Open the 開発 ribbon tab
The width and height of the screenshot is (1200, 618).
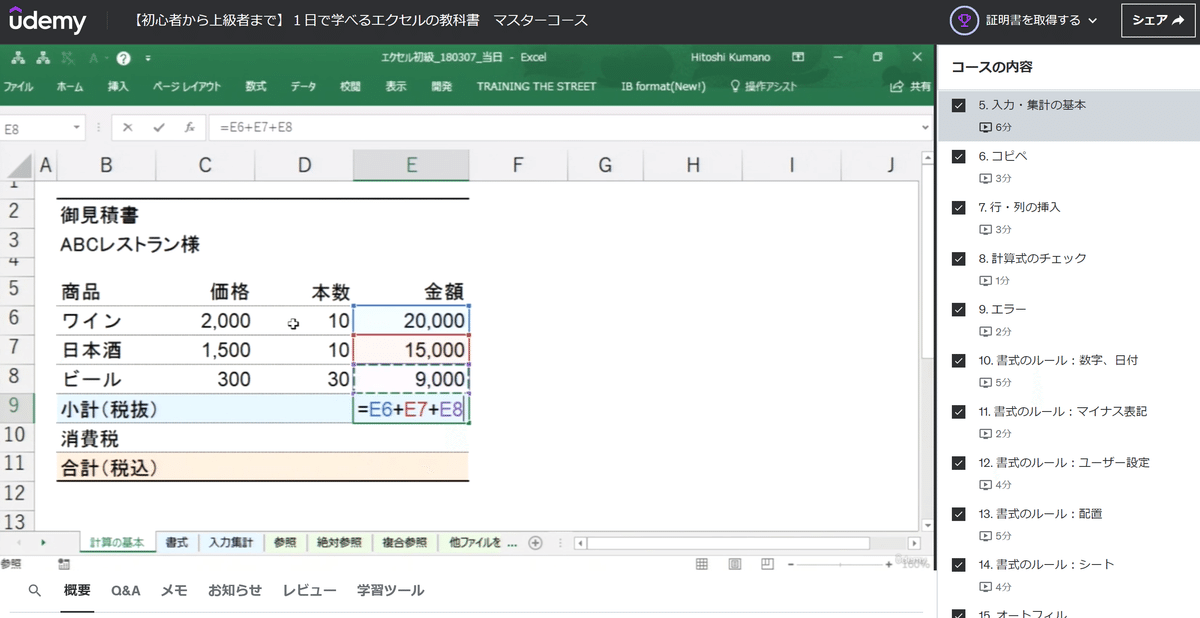click(x=441, y=86)
